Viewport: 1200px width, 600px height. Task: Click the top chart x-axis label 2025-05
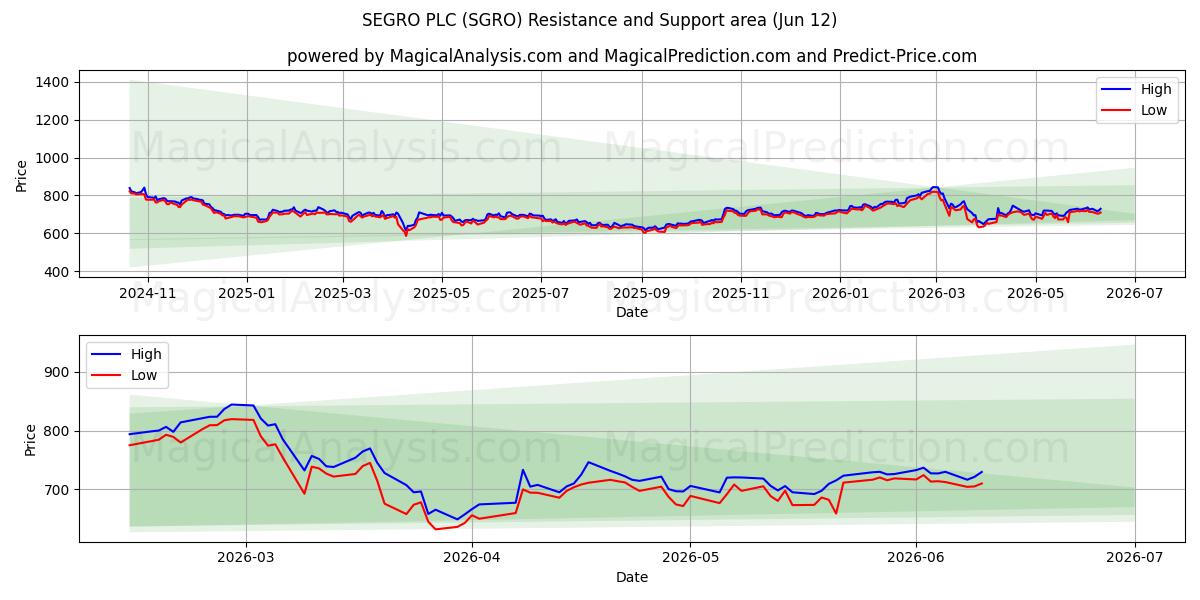point(442,294)
